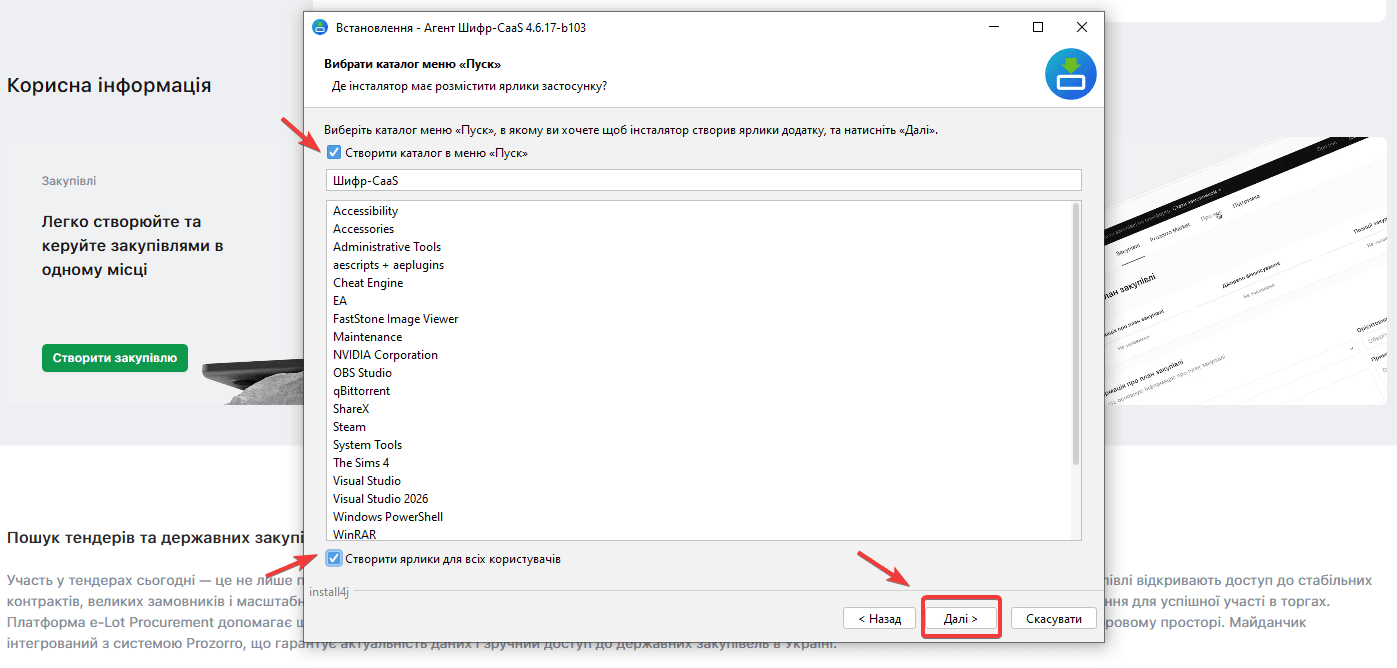Click 'Створити закупівлю' green button on webpage
This screenshot has width=1397, height=668.
[115, 358]
